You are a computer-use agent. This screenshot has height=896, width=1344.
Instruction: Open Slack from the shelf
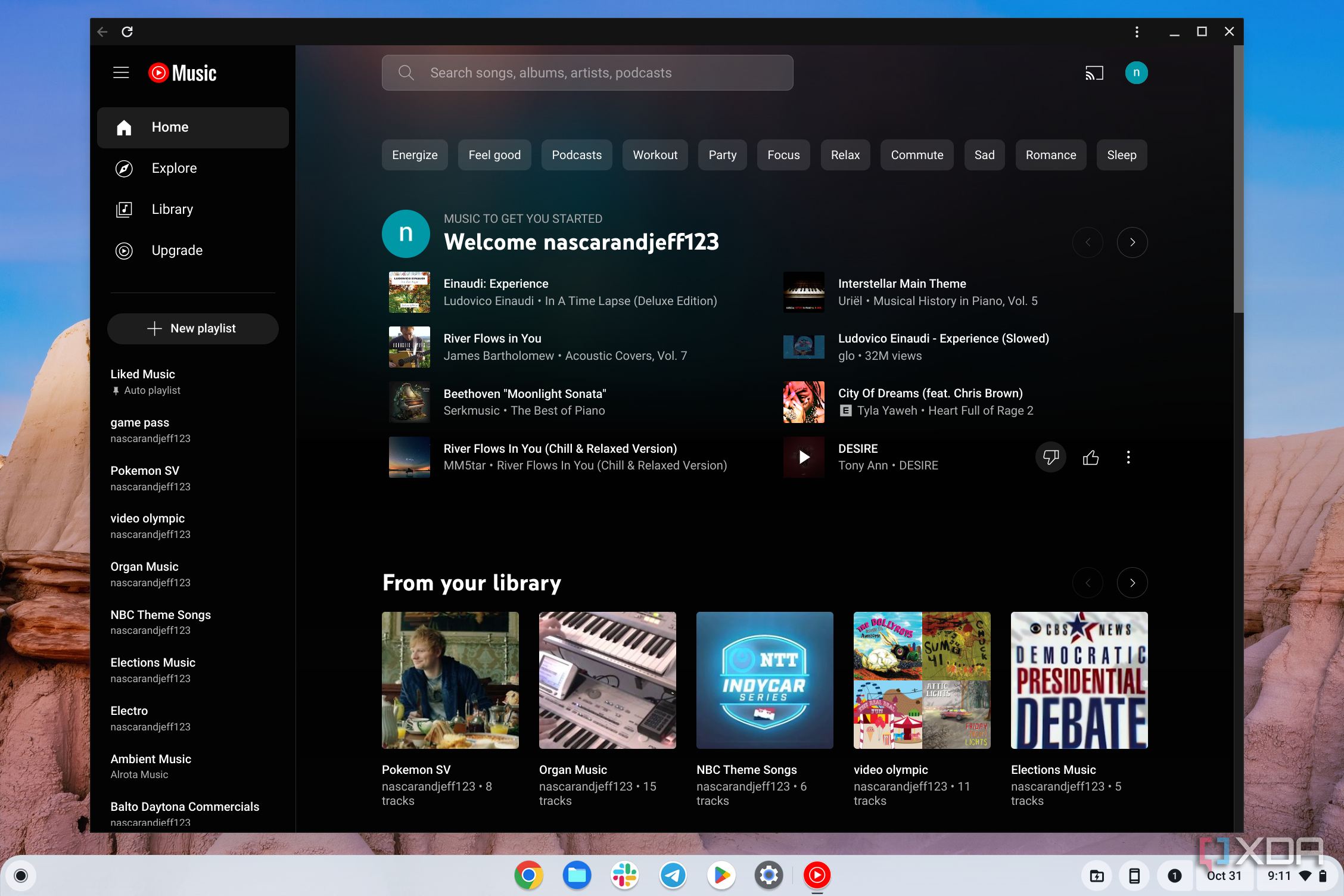point(625,875)
